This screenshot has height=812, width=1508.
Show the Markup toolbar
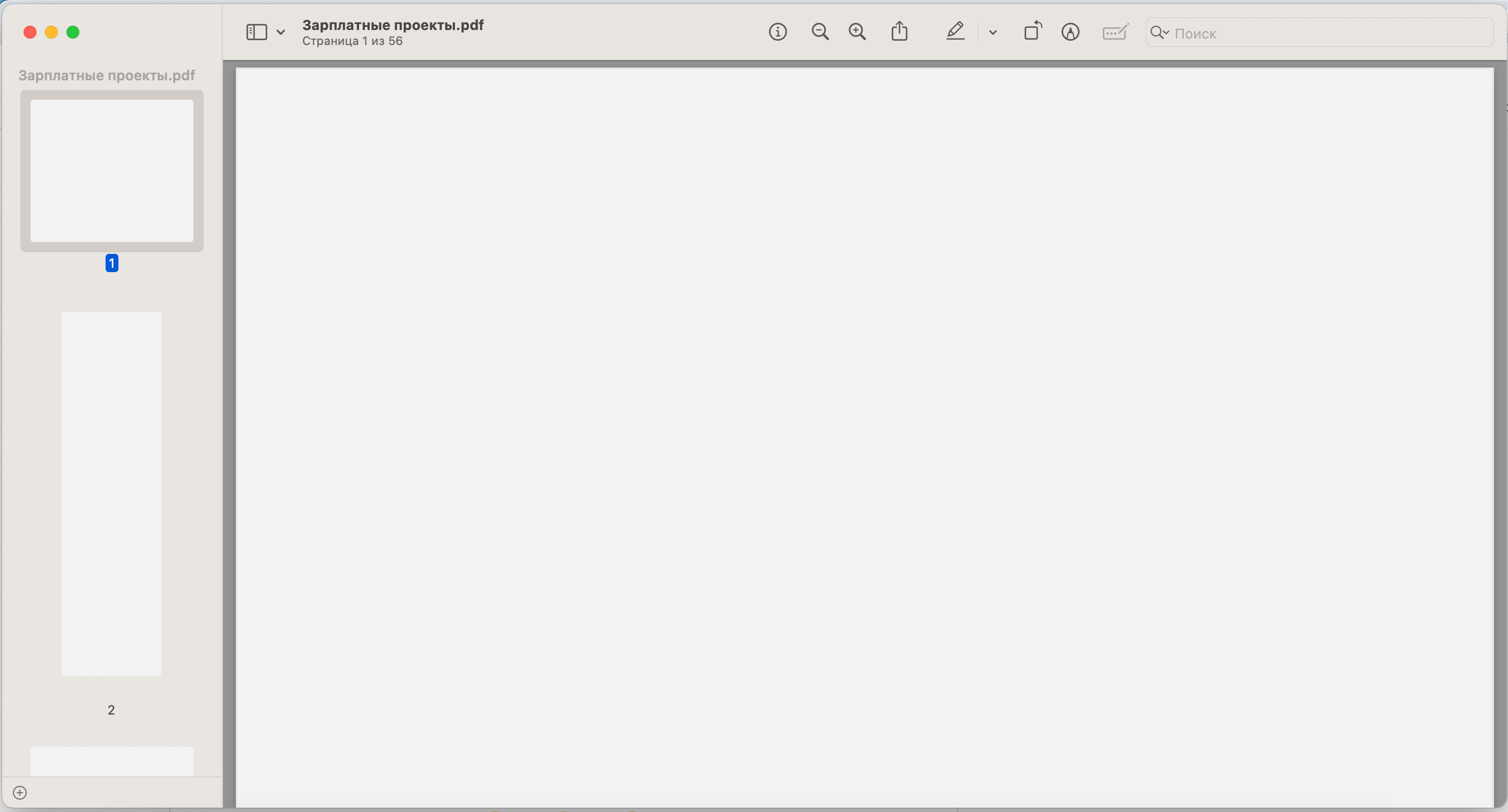click(x=1070, y=32)
